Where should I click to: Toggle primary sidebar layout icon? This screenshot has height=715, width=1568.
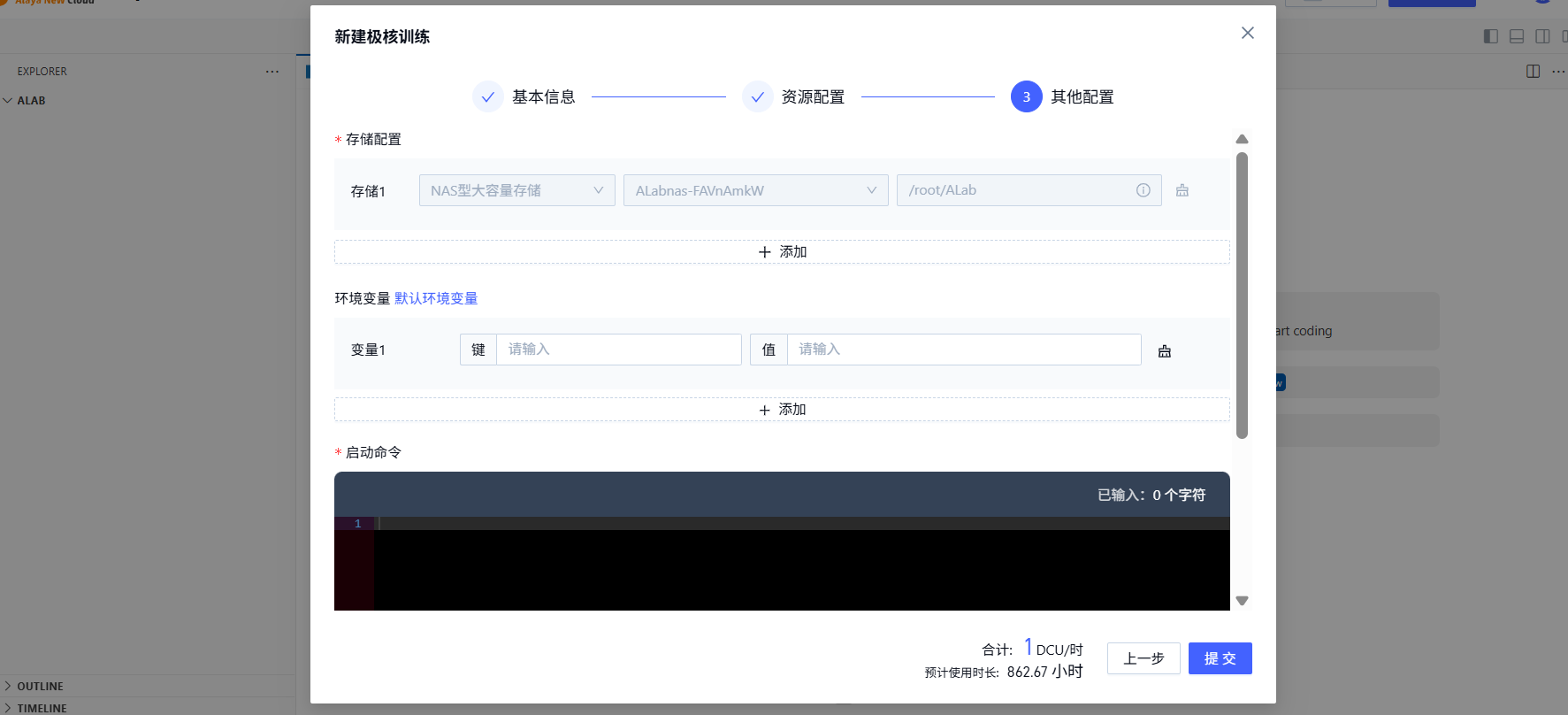click(x=1491, y=36)
